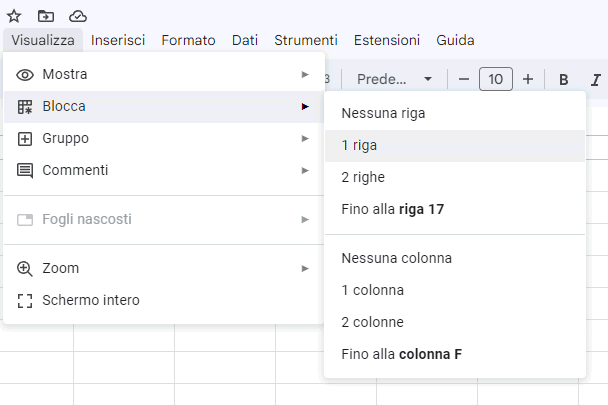Open the Dati menu
608x405 pixels.
[x=245, y=40]
